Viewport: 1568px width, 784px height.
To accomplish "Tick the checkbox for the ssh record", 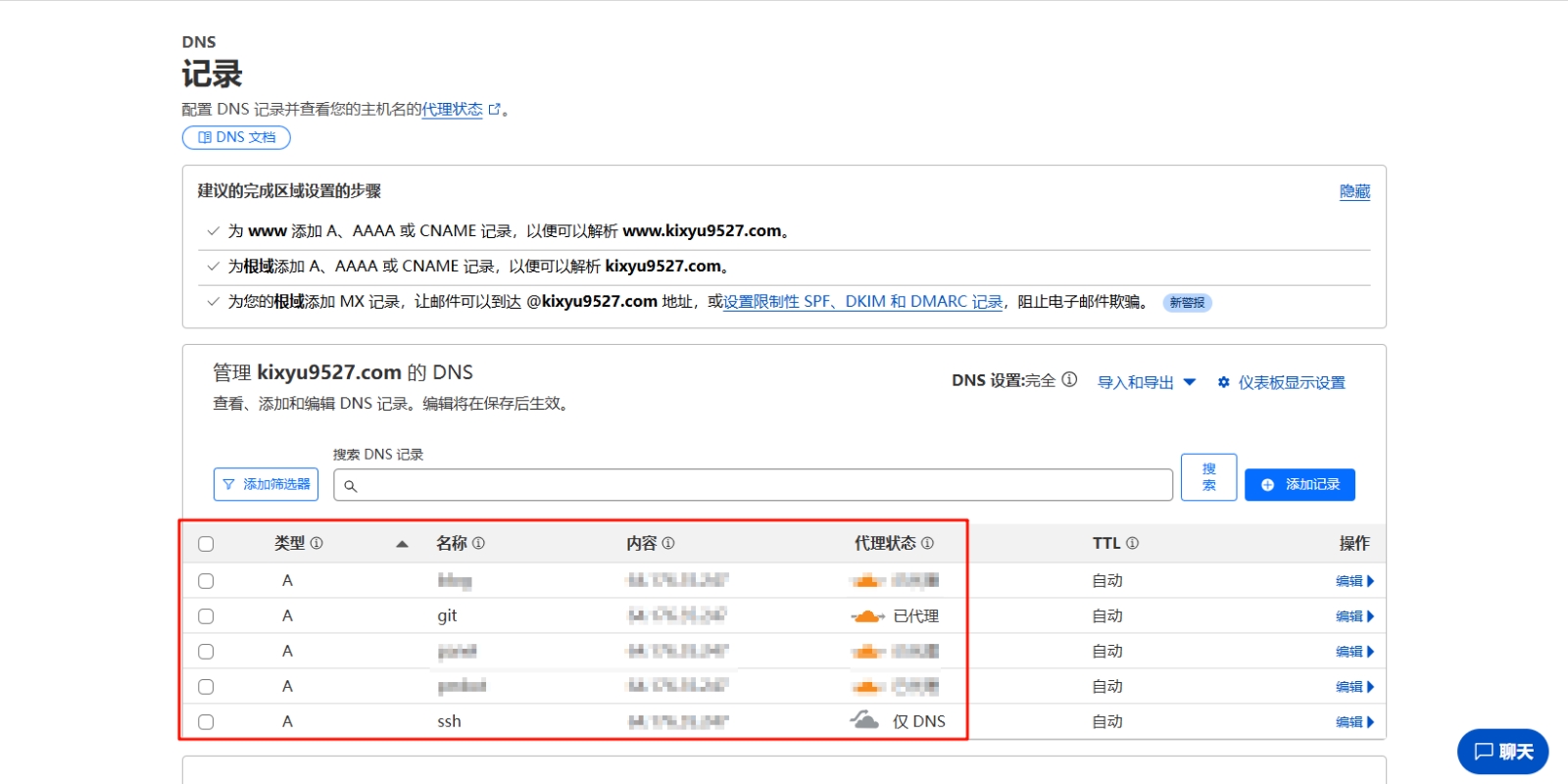I will point(206,722).
